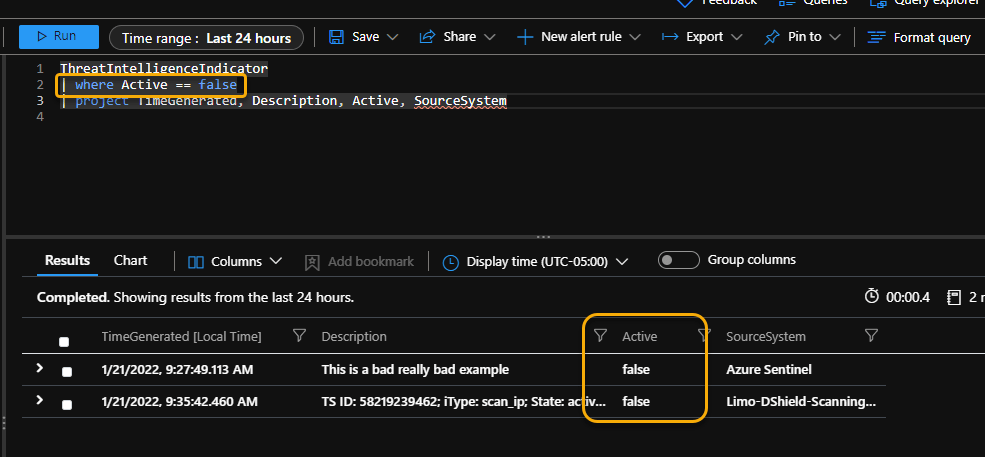Expand the Share dropdown chevron

[x=489, y=37]
